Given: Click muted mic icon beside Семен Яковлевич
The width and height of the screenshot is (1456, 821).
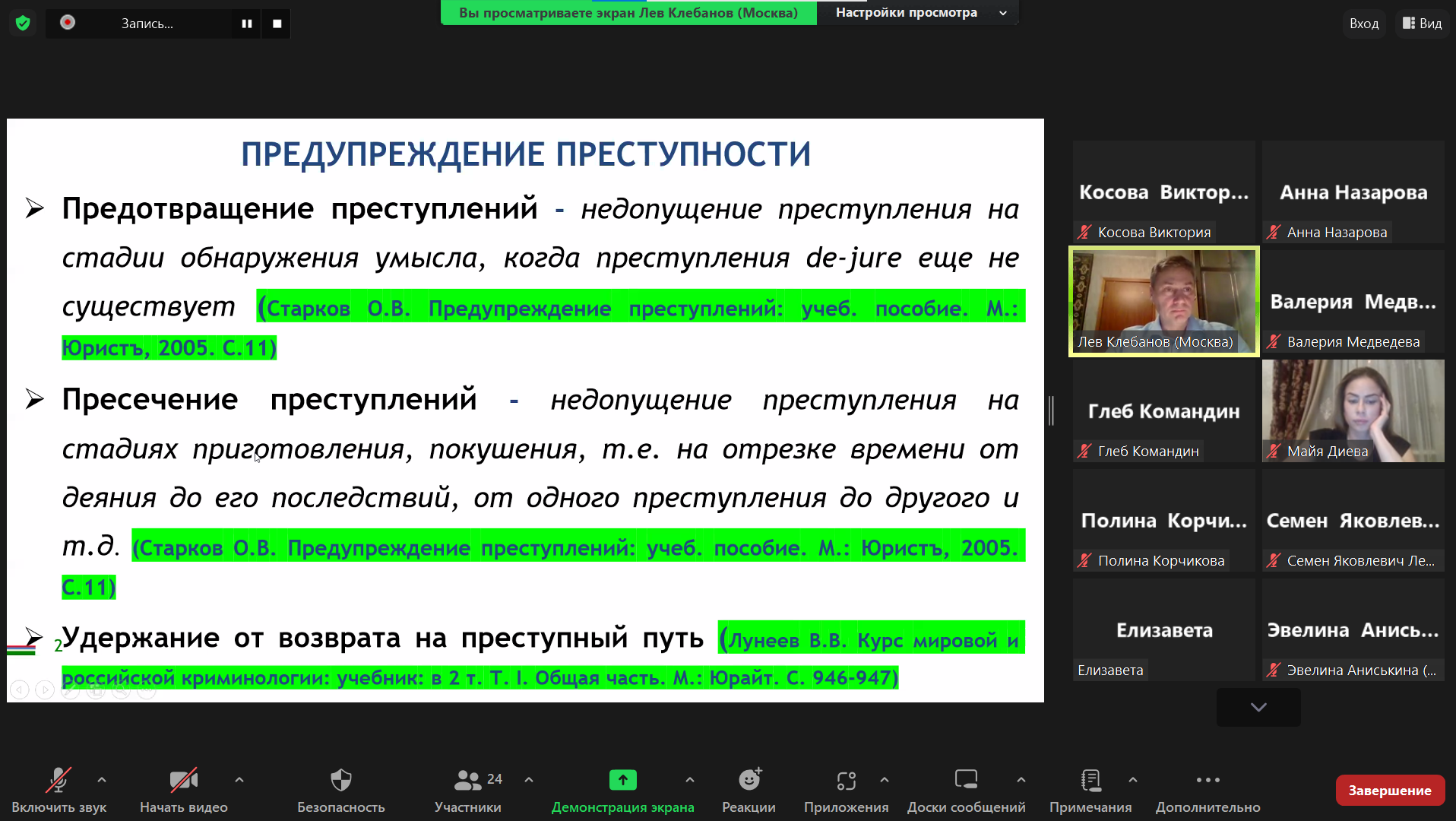Looking at the screenshot, I should click(x=1274, y=561).
